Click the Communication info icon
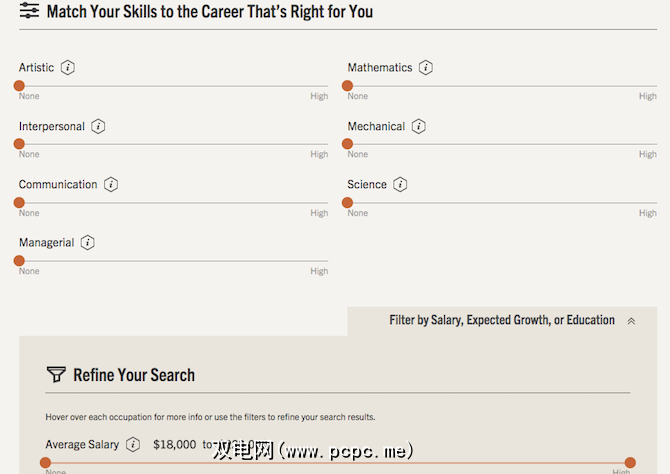This screenshot has height=474, width=670. coord(111,185)
